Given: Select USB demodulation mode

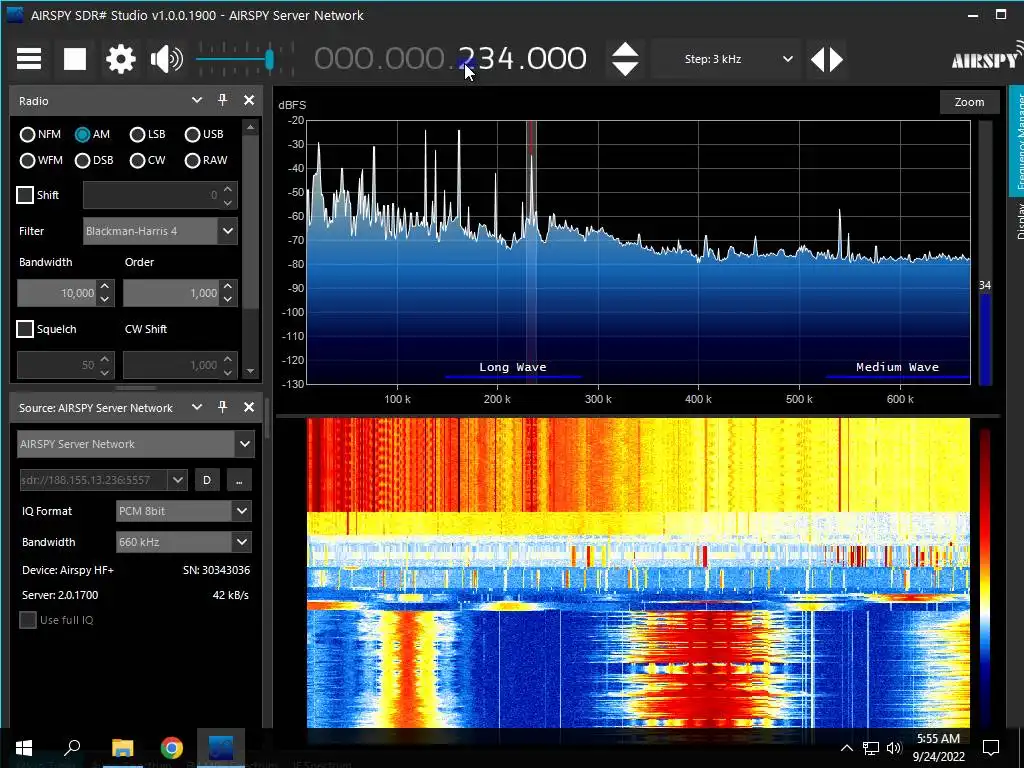Looking at the screenshot, I should pos(204,135).
